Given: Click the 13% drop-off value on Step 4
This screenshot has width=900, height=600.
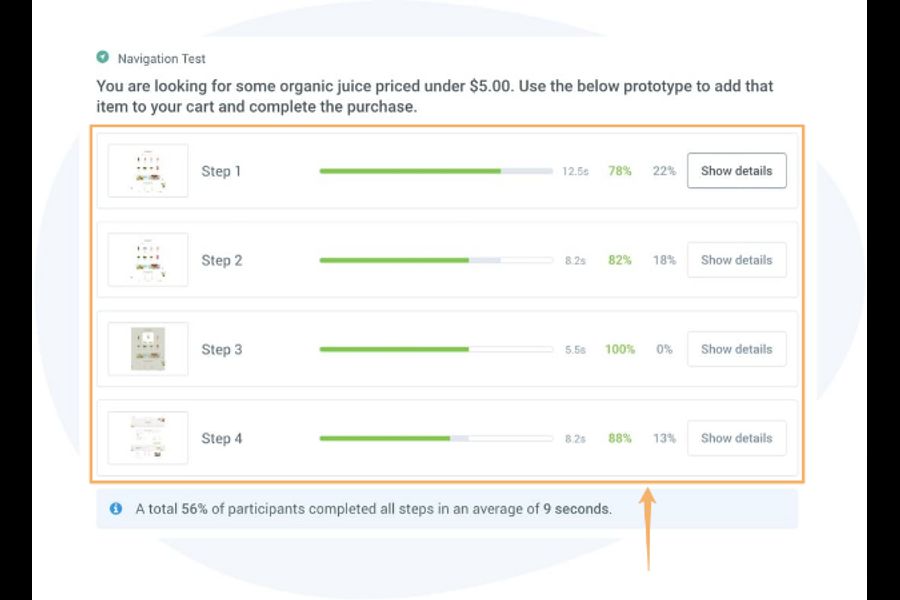Looking at the screenshot, I should pyautogui.click(x=665, y=438).
